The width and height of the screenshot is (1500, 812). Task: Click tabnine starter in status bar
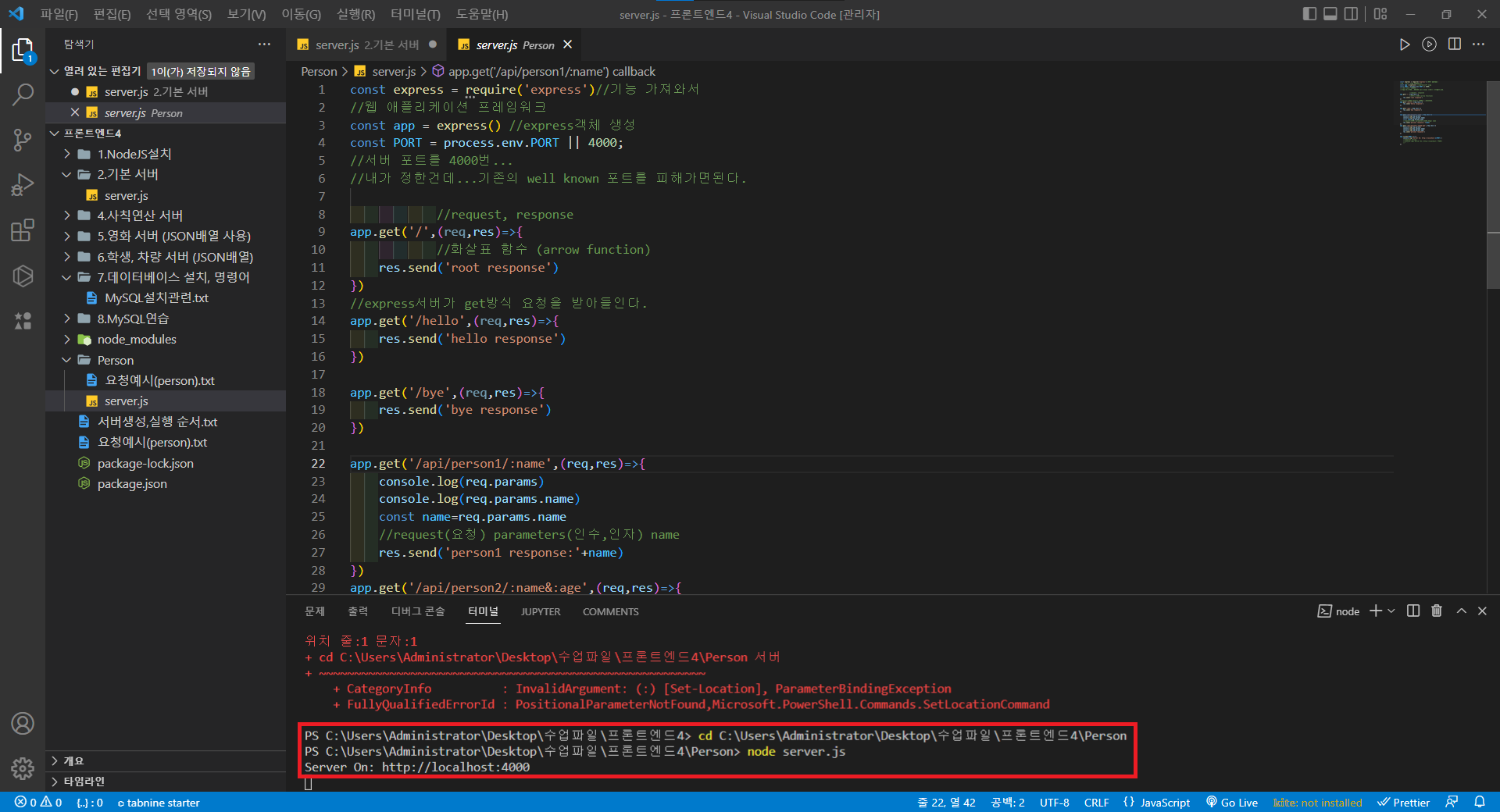pos(159,803)
